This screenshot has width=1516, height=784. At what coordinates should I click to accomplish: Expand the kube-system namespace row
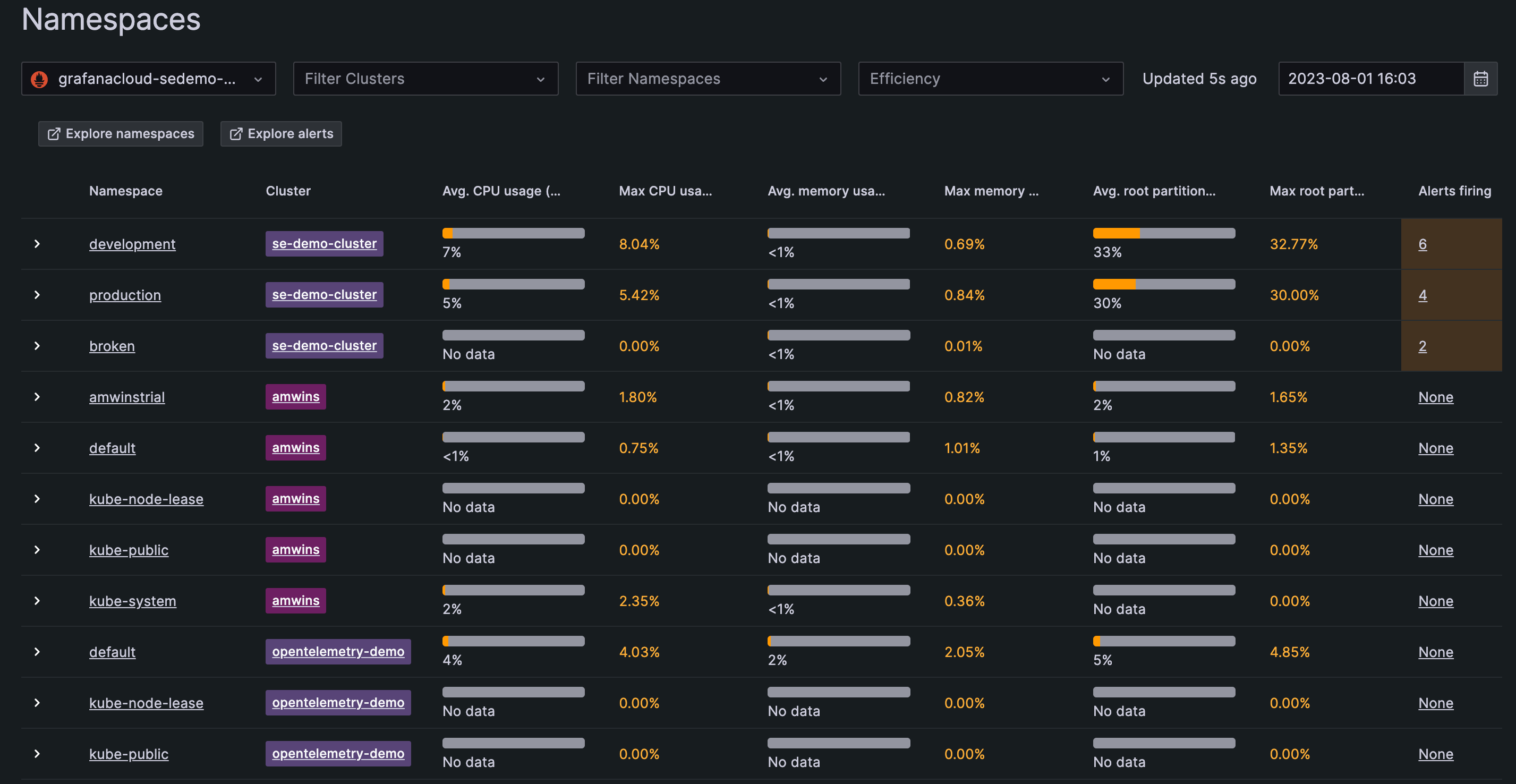[37, 600]
